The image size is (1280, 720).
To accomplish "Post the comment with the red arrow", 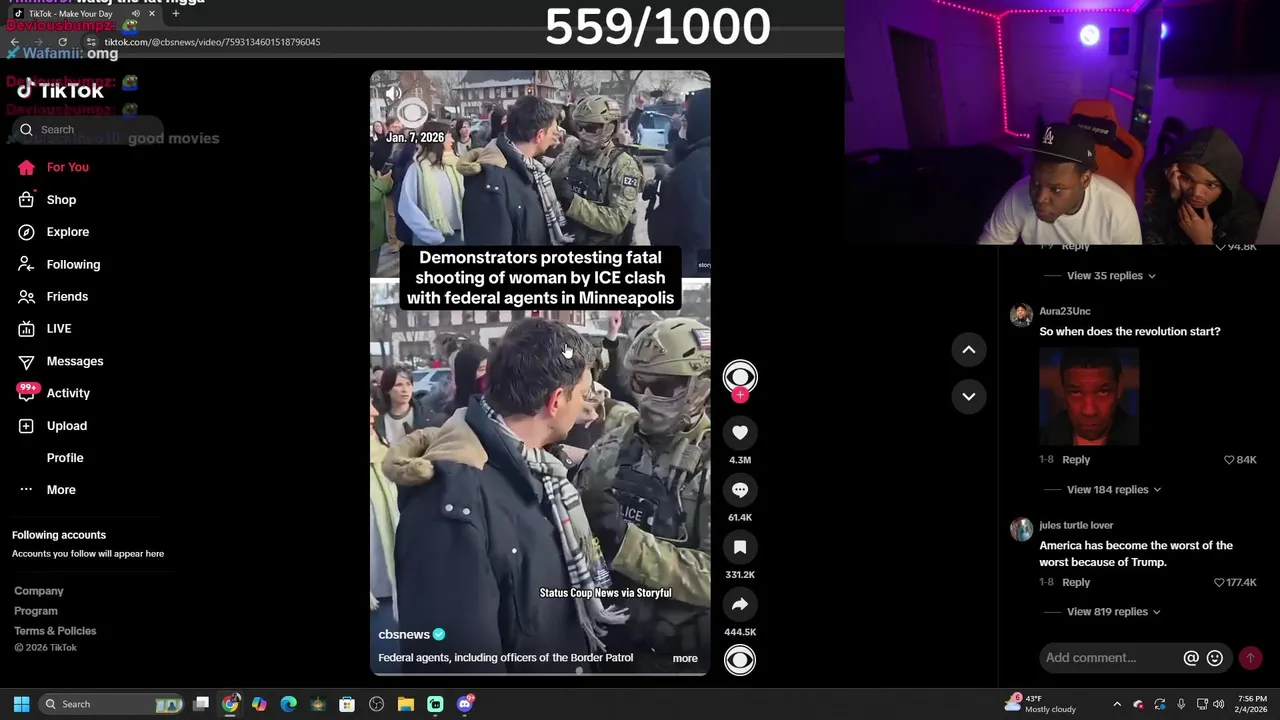I will 1250,658.
